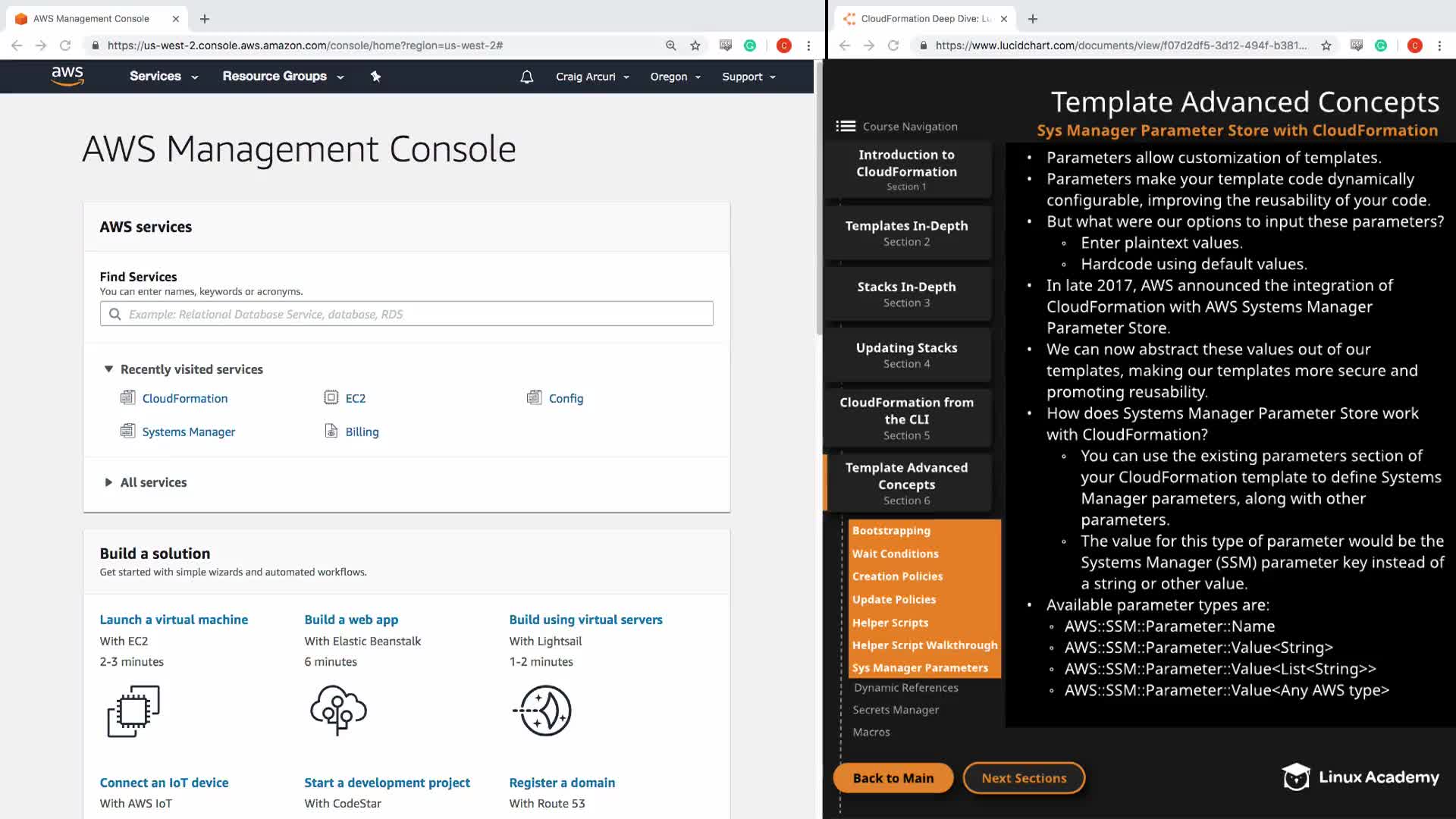The height and width of the screenshot is (819, 1456).
Task: Click the Launch a virtual machine EC2 chip icon
Action: [133, 711]
